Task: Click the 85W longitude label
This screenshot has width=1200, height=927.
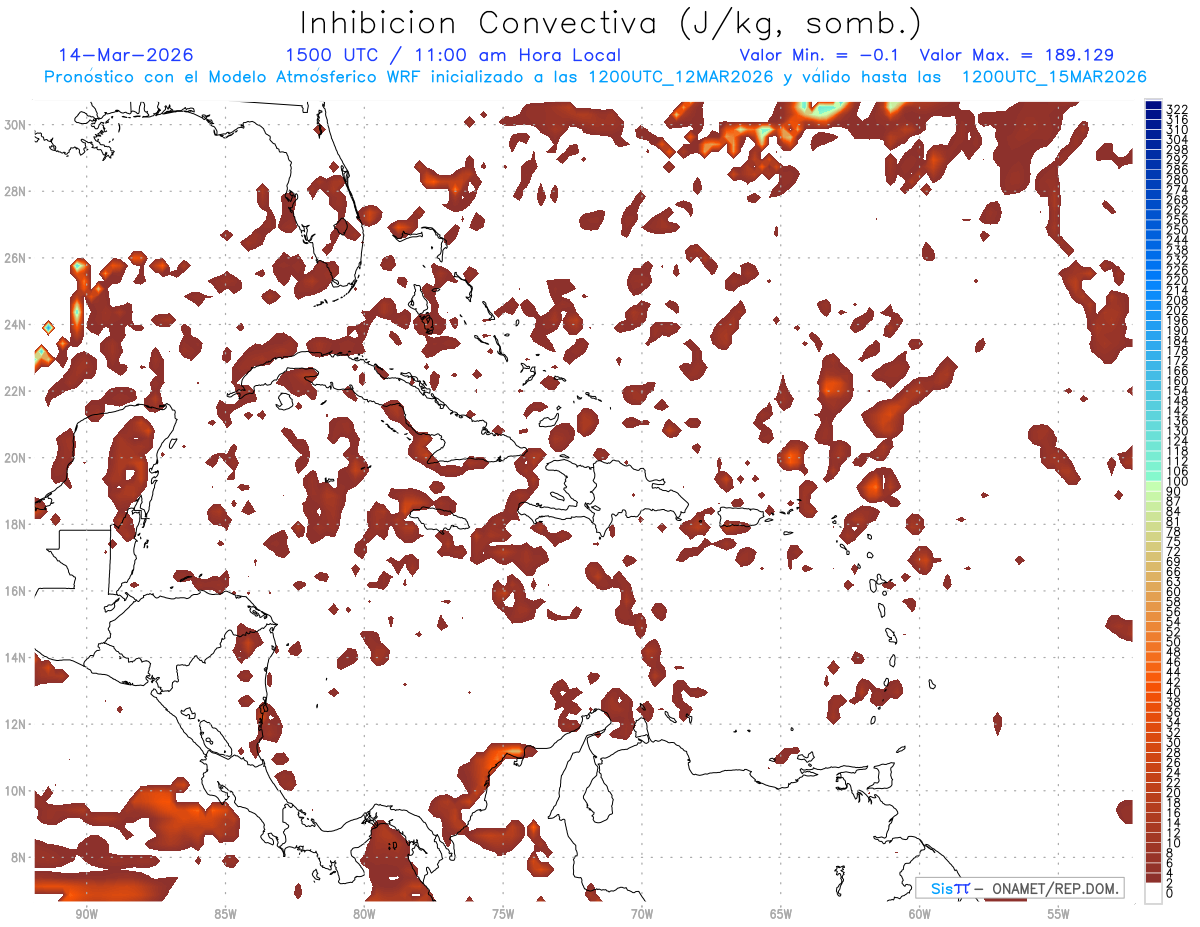Action: pos(225,914)
